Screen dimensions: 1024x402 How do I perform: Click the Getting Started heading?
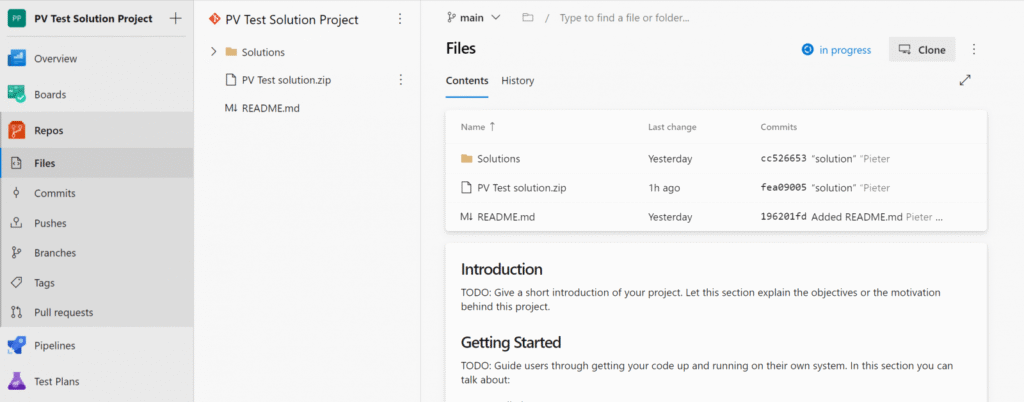click(511, 343)
